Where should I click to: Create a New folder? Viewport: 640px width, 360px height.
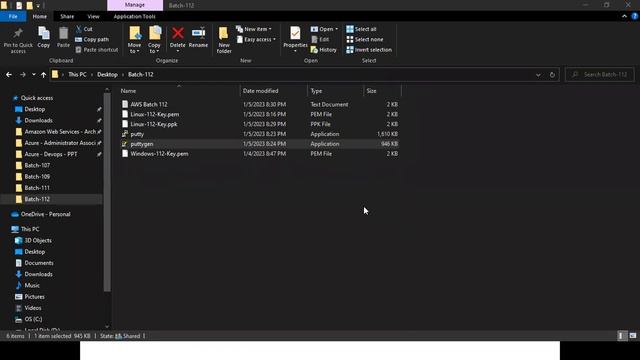224,40
